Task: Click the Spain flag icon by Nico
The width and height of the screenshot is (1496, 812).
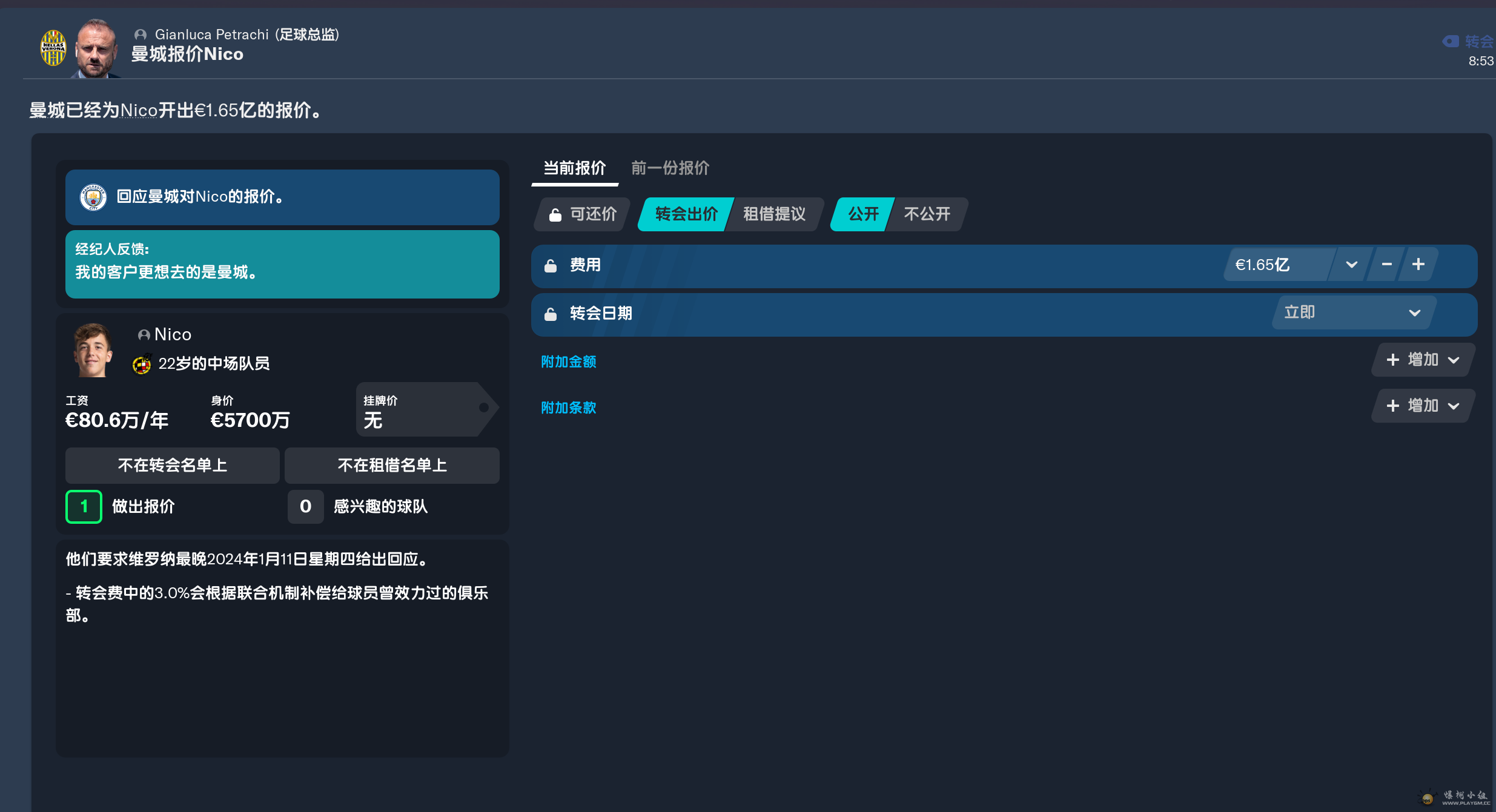Action: pos(142,364)
